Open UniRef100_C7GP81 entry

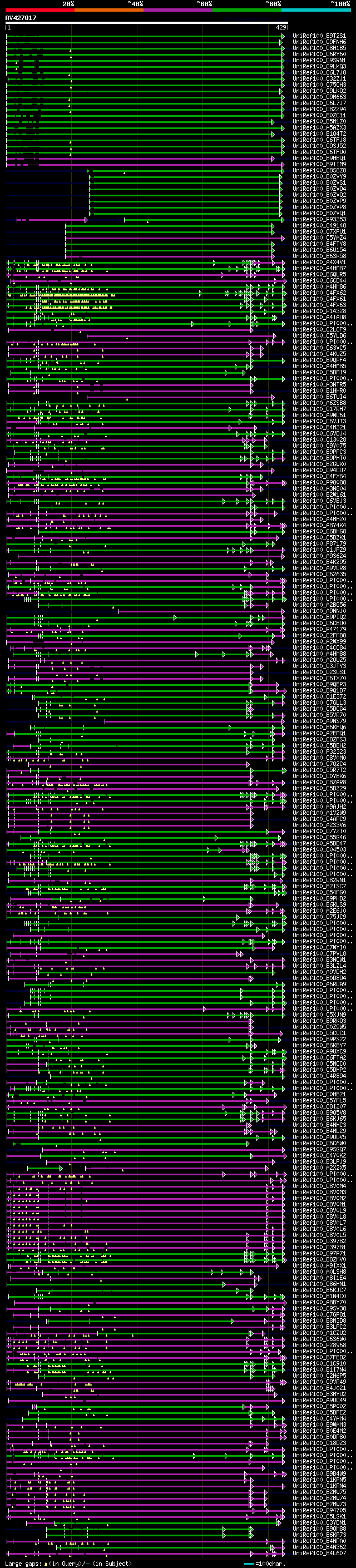319,1314
